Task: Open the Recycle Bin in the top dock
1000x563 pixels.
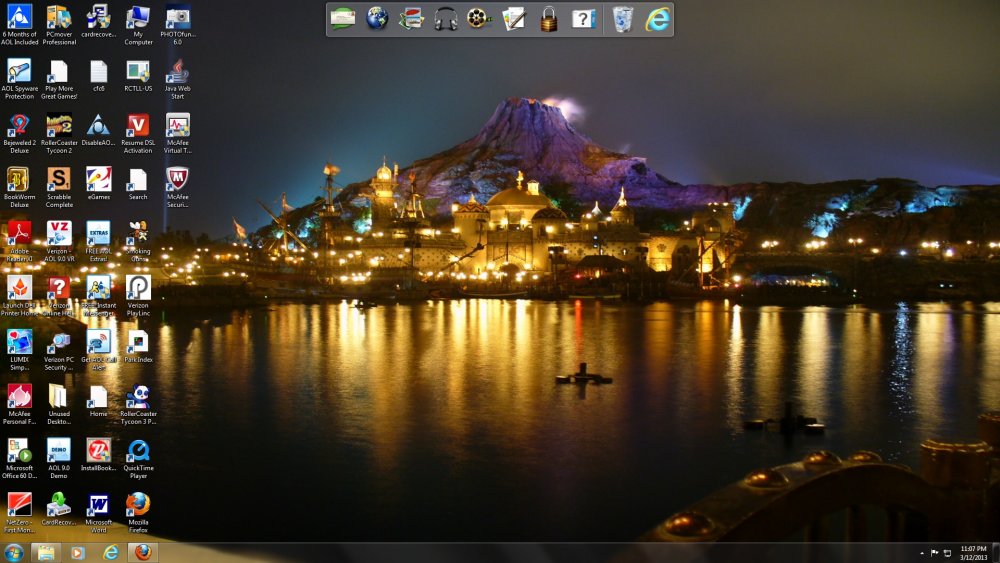Action: (623, 19)
